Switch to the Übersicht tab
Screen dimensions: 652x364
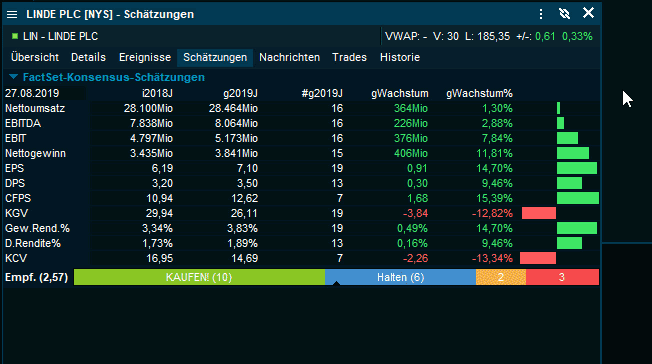35,57
